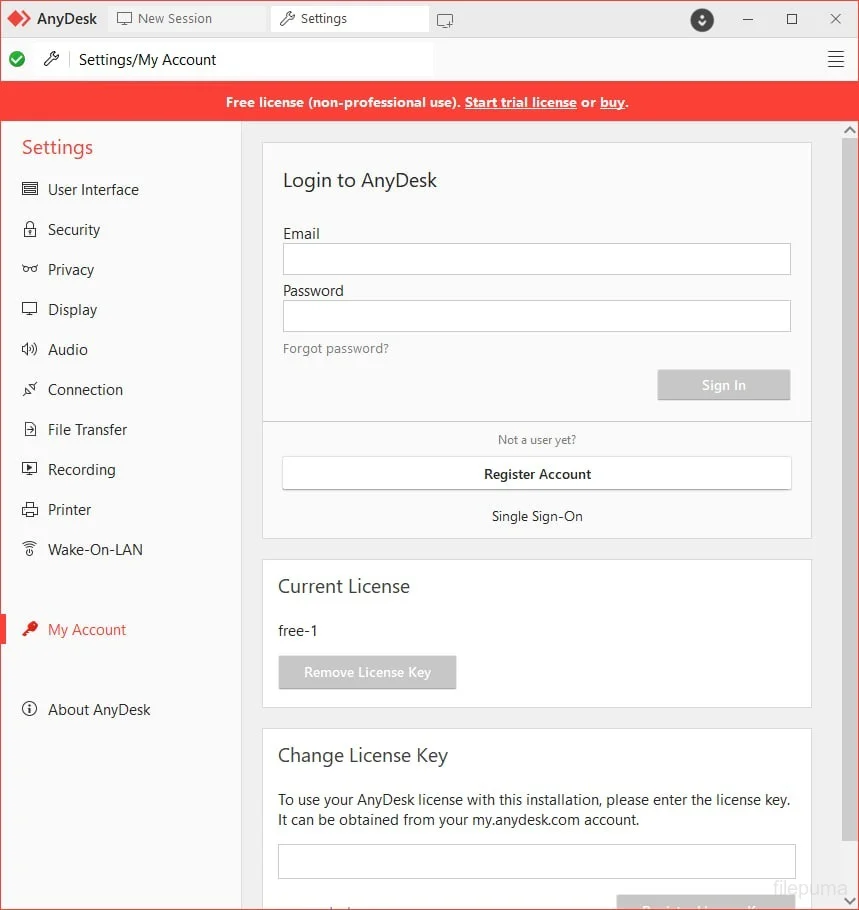The image size is (859, 910).
Task: Click the Settings/My Account address field
Action: pos(252,59)
